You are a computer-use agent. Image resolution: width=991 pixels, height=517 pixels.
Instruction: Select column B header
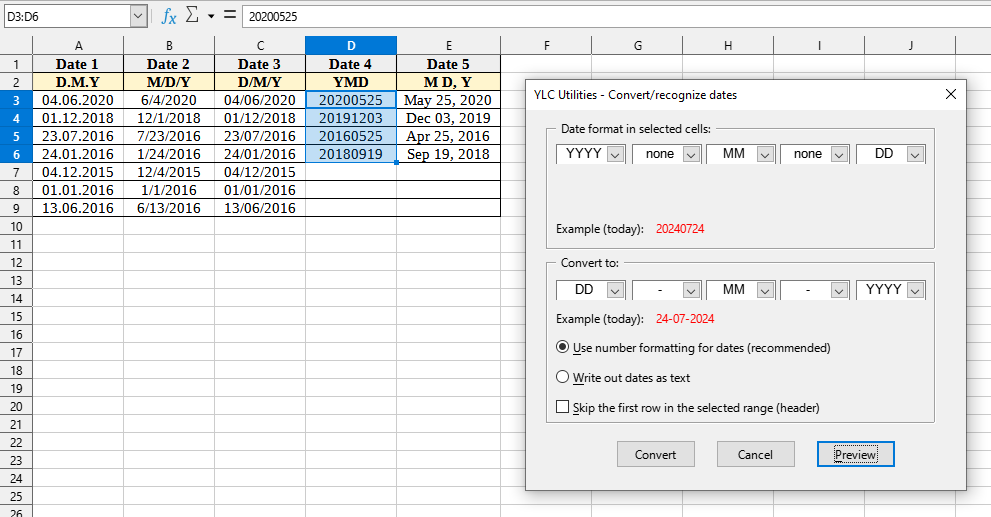point(169,46)
